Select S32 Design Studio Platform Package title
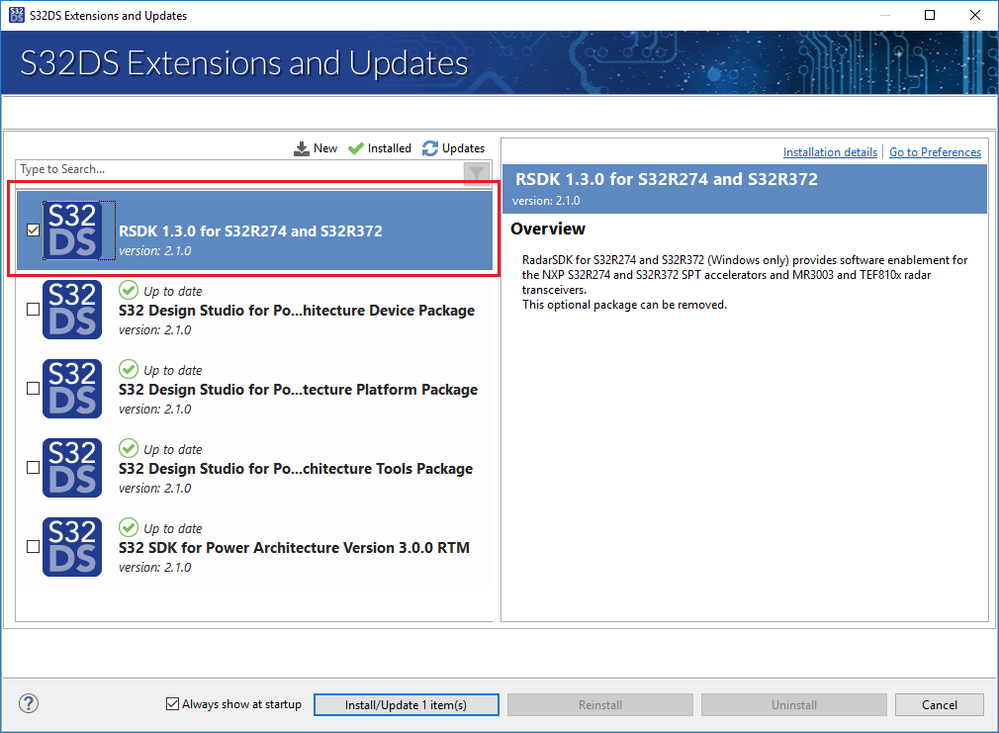 (298, 389)
